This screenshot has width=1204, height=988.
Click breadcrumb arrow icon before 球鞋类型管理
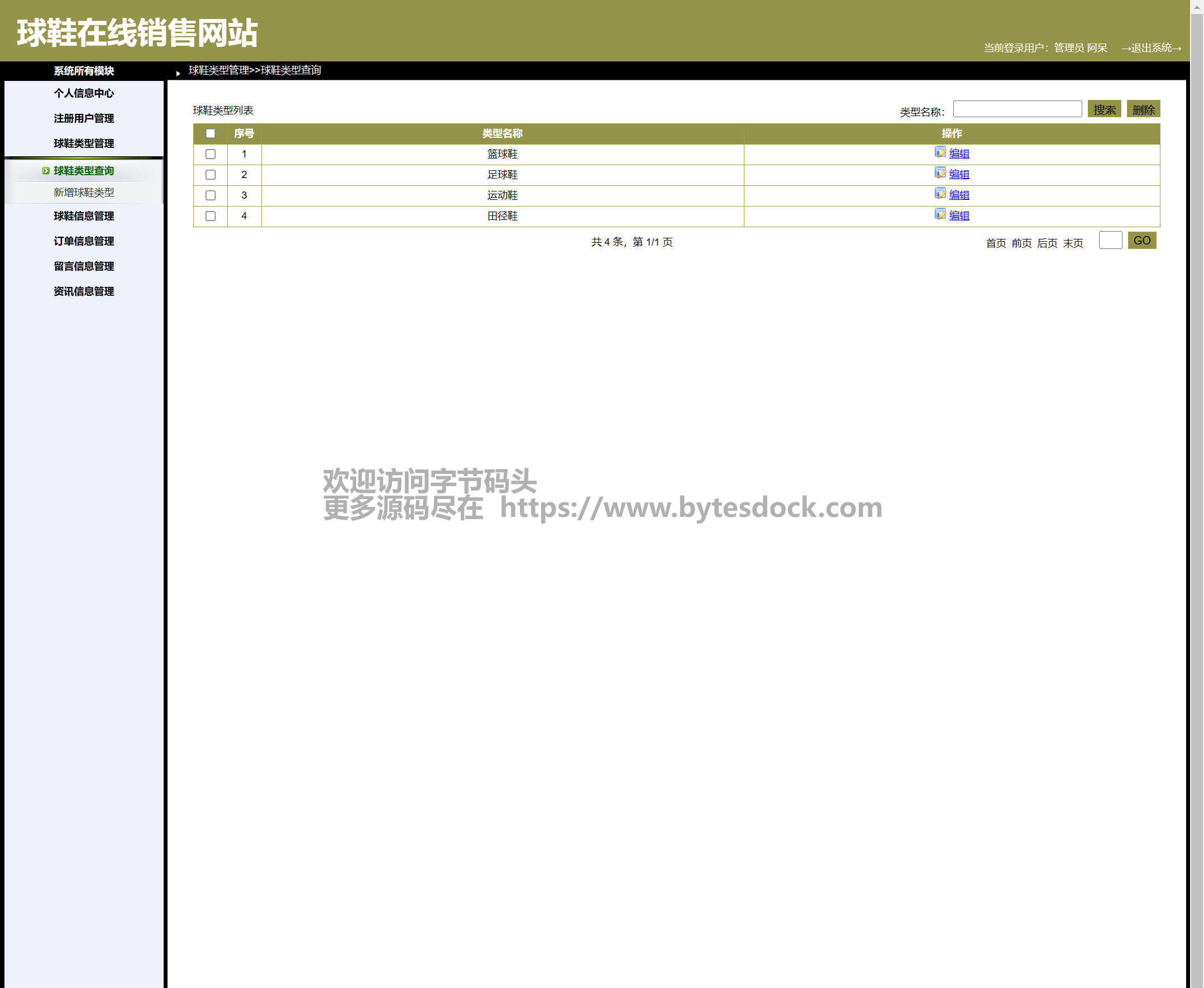pyautogui.click(x=178, y=73)
